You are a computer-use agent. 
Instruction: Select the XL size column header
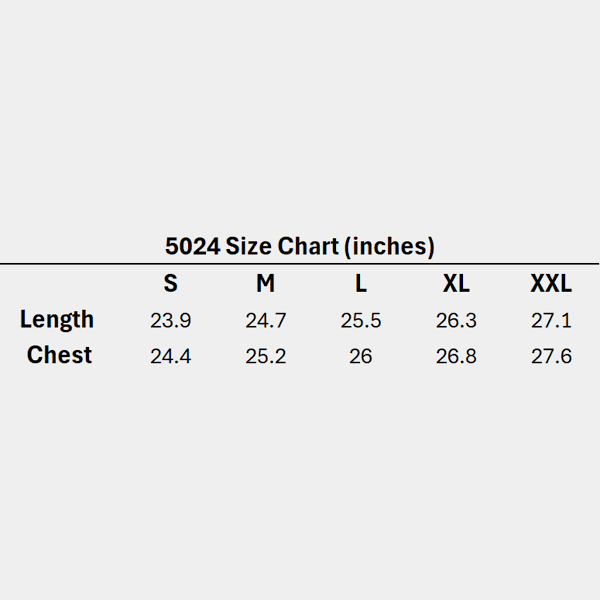pyautogui.click(x=456, y=284)
